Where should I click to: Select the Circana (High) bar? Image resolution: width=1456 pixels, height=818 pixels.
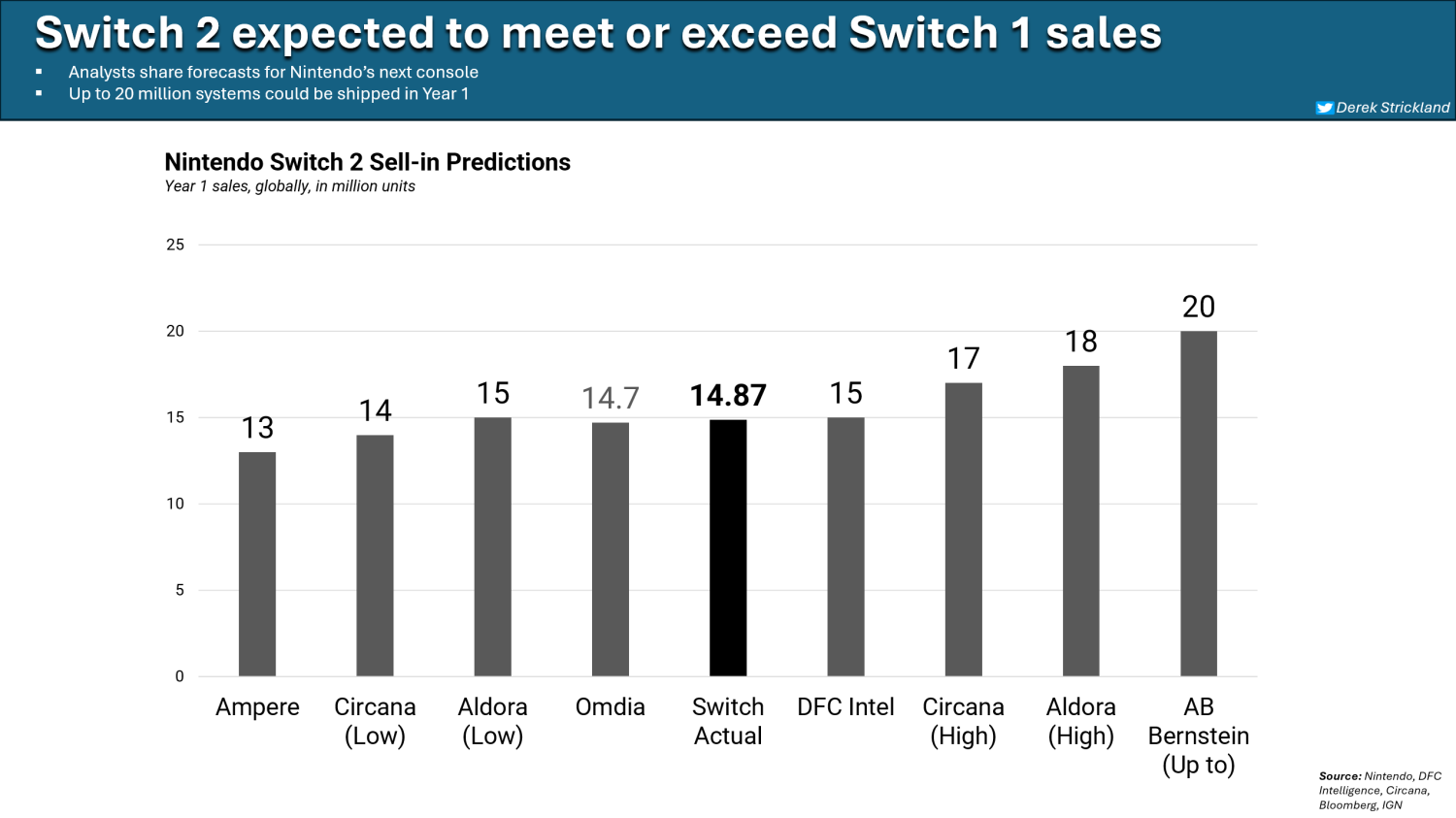963,529
